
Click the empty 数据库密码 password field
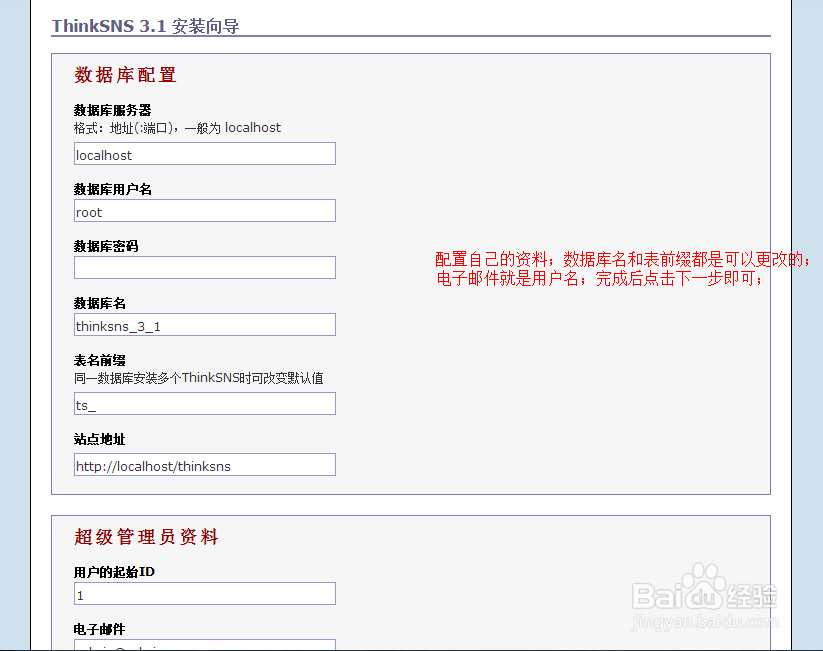204,267
